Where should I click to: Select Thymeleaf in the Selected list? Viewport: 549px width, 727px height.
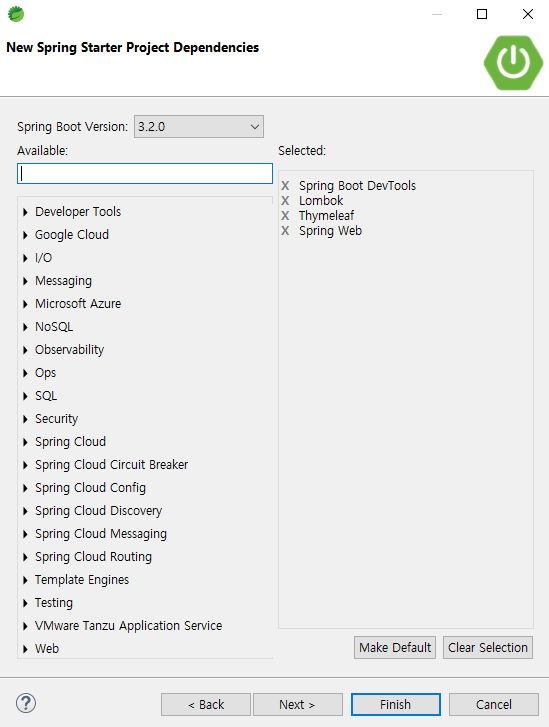[x=326, y=216]
